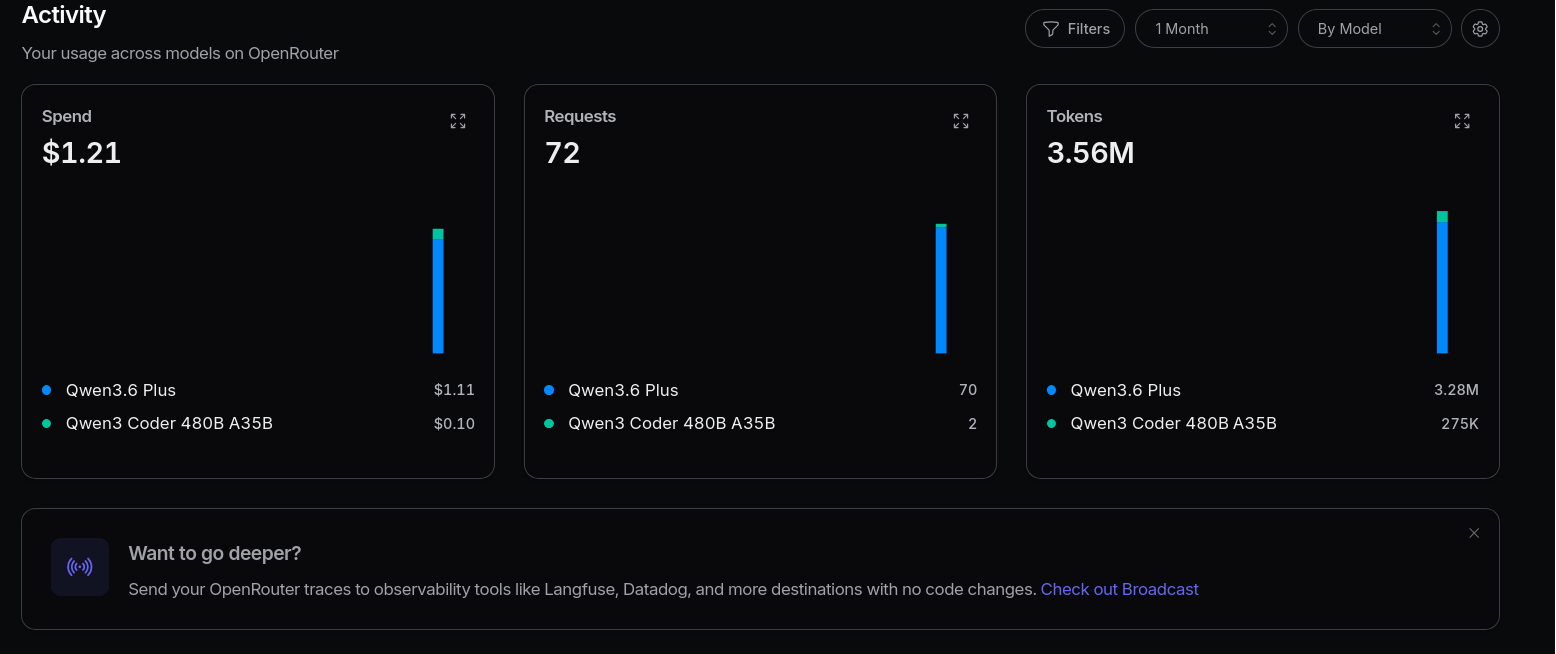Dismiss the Want to go deeper banner
The image size is (1556, 654).
(x=1474, y=533)
